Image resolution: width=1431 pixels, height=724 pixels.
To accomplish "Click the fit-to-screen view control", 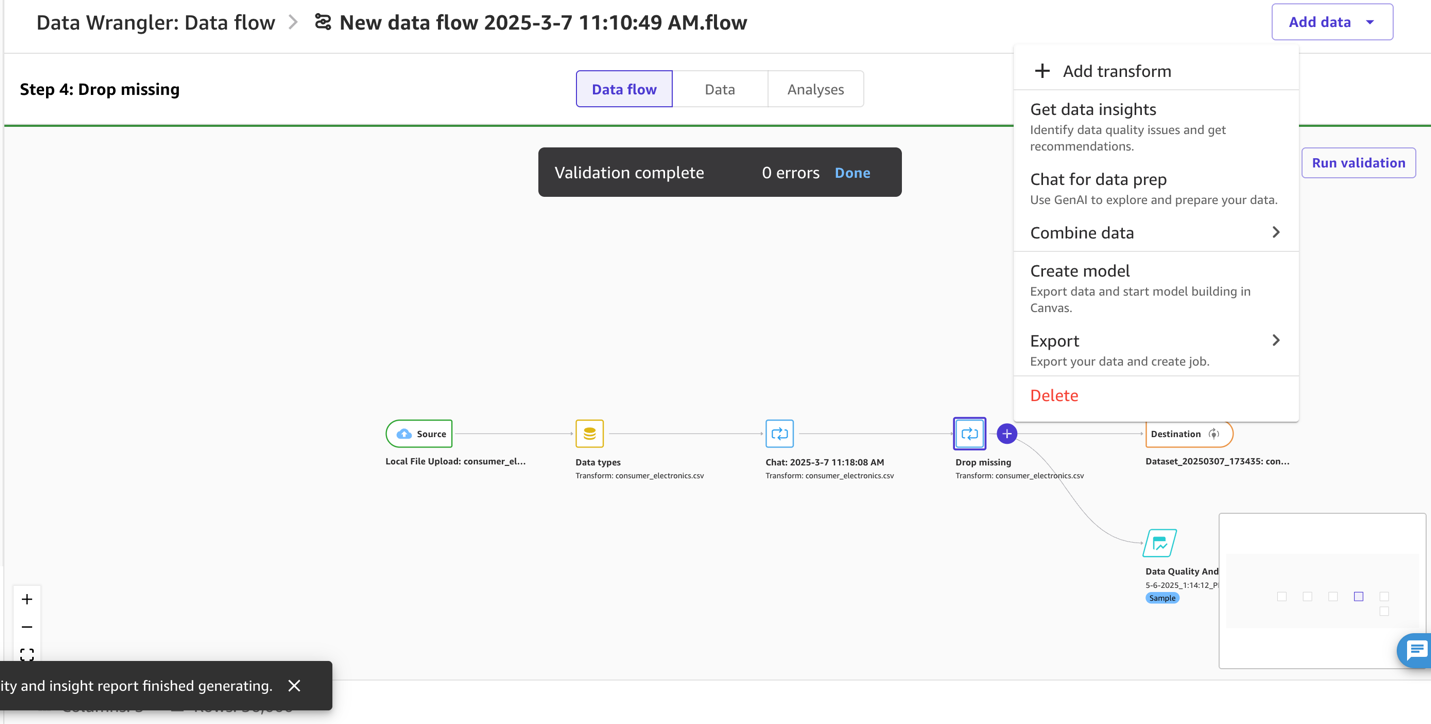I will pyautogui.click(x=27, y=654).
